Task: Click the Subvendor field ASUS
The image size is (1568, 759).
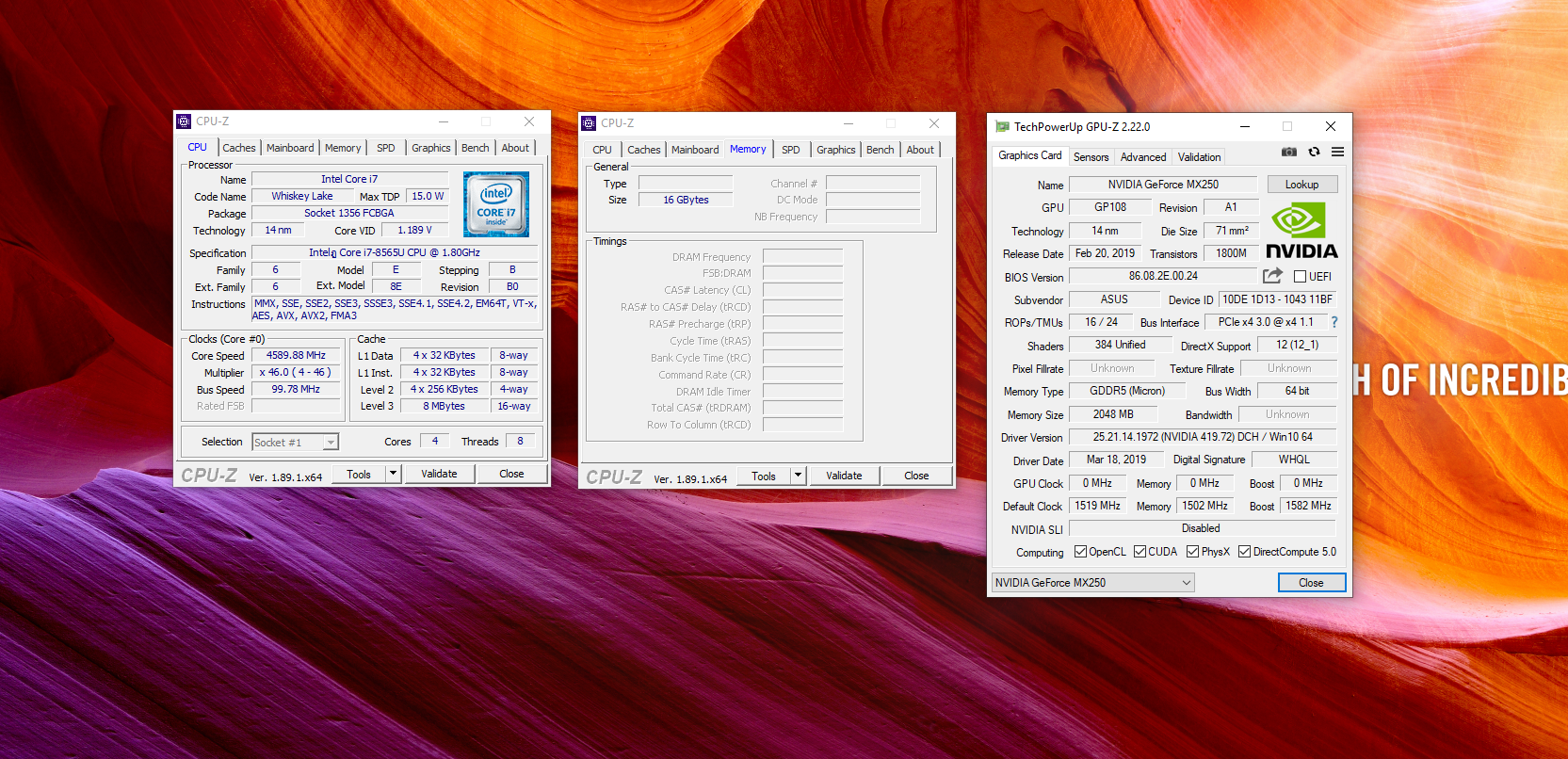Action: pos(1114,299)
